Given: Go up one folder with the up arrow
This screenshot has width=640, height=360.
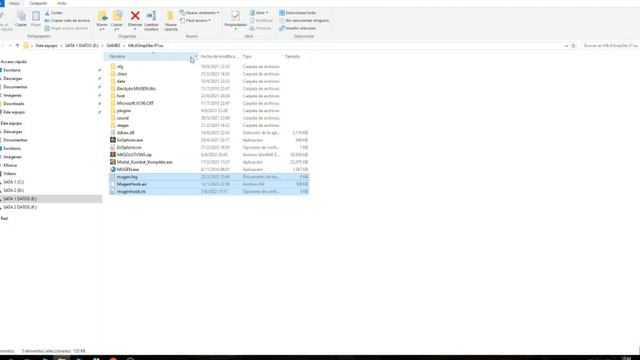Looking at the screenshot, I should pos(18,46).
